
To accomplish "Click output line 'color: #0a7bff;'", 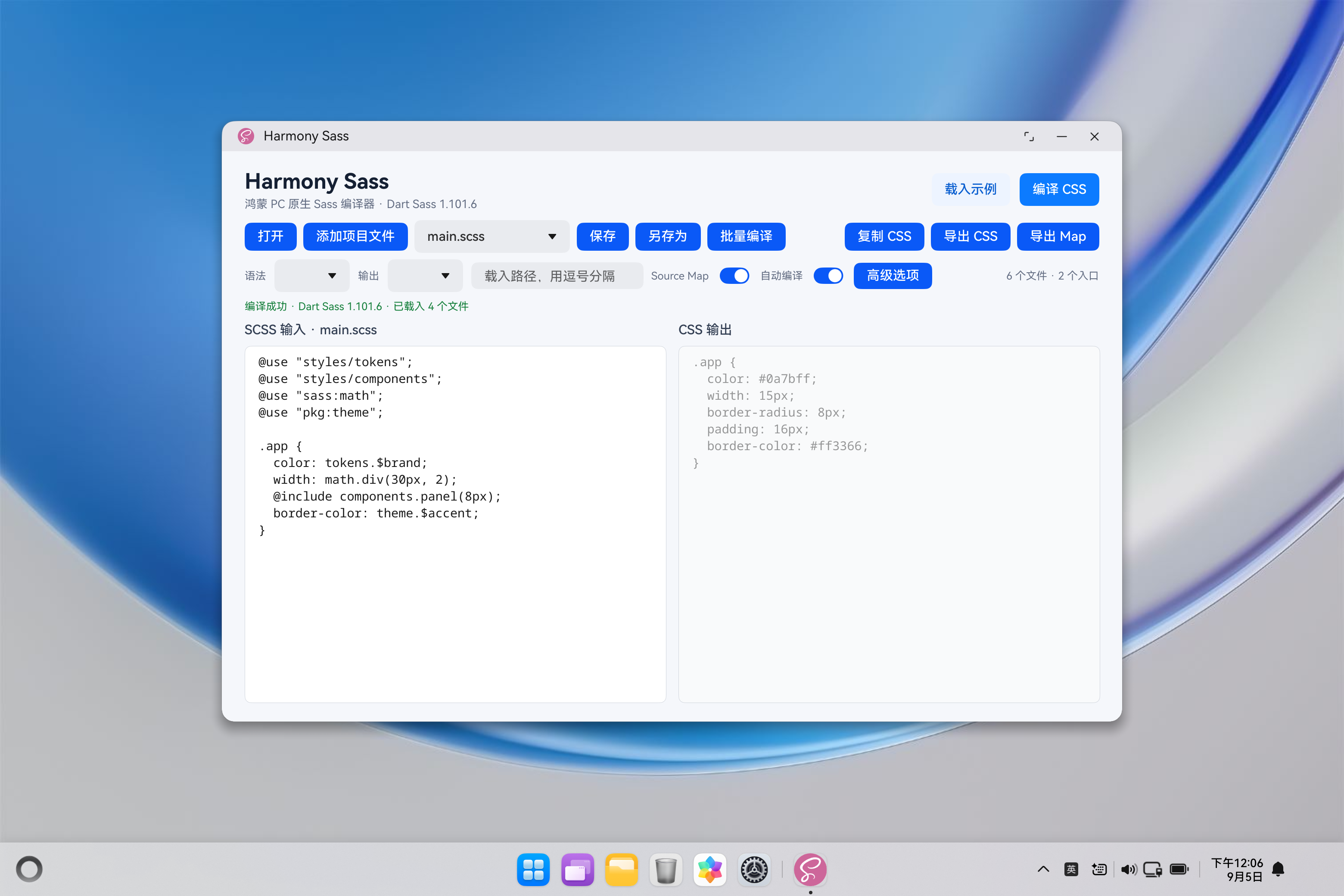I will coord(762,379).
